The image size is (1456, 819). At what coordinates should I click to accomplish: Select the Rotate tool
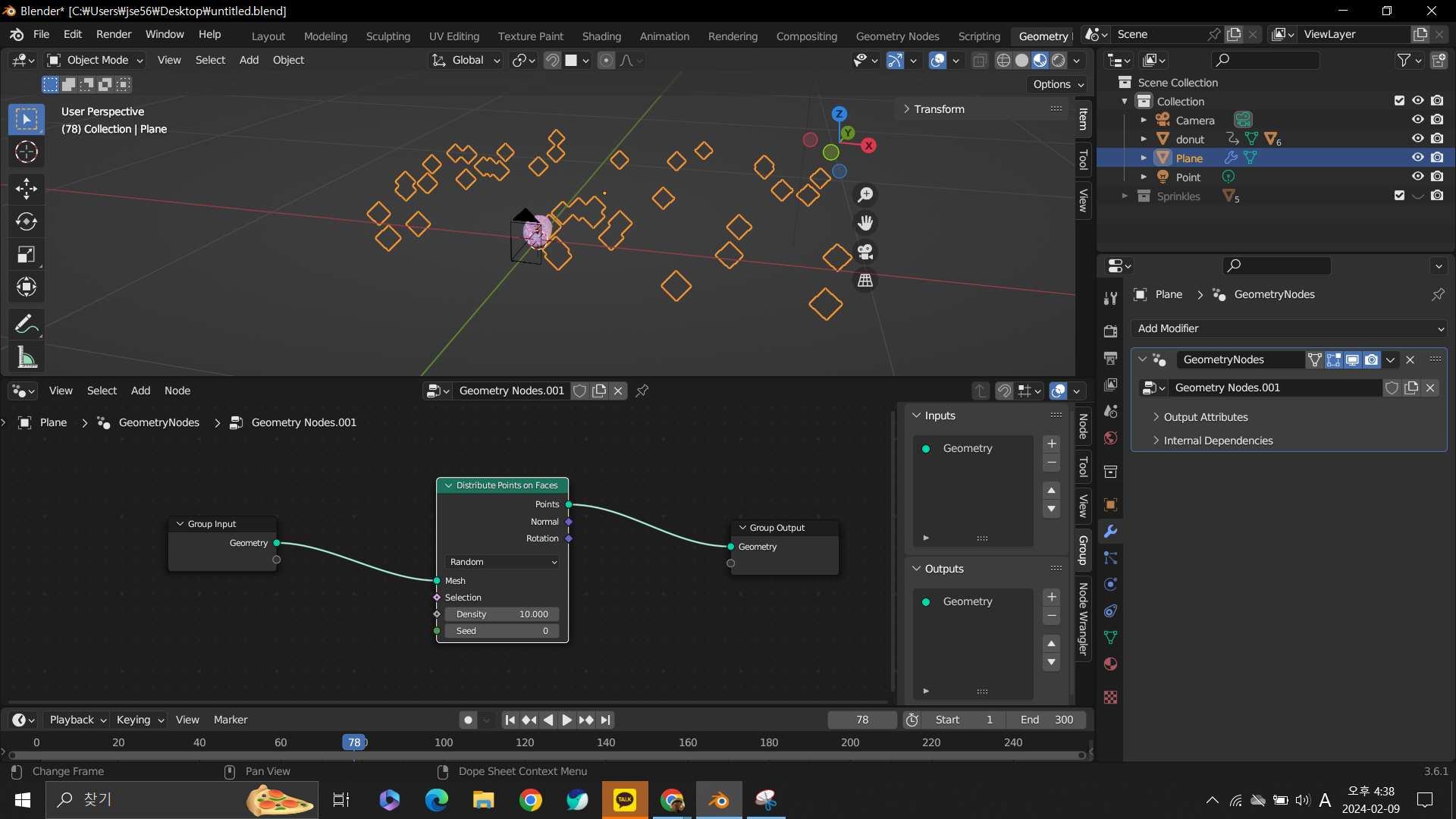point(27,221)
